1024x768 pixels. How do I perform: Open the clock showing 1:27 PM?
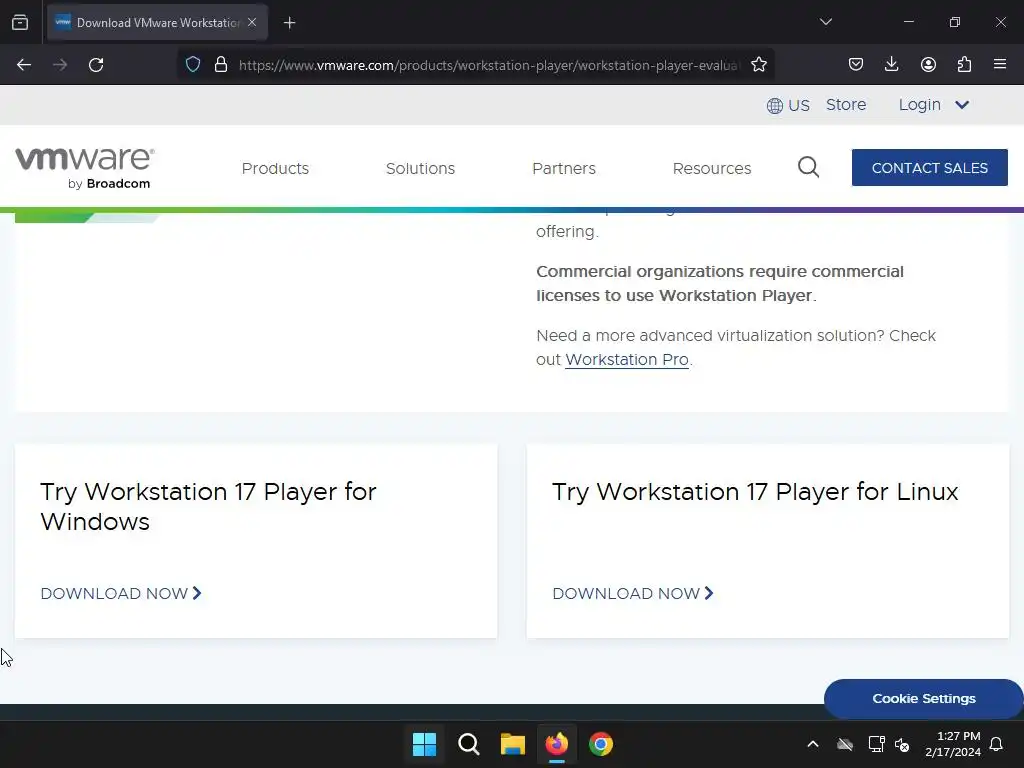953,744
